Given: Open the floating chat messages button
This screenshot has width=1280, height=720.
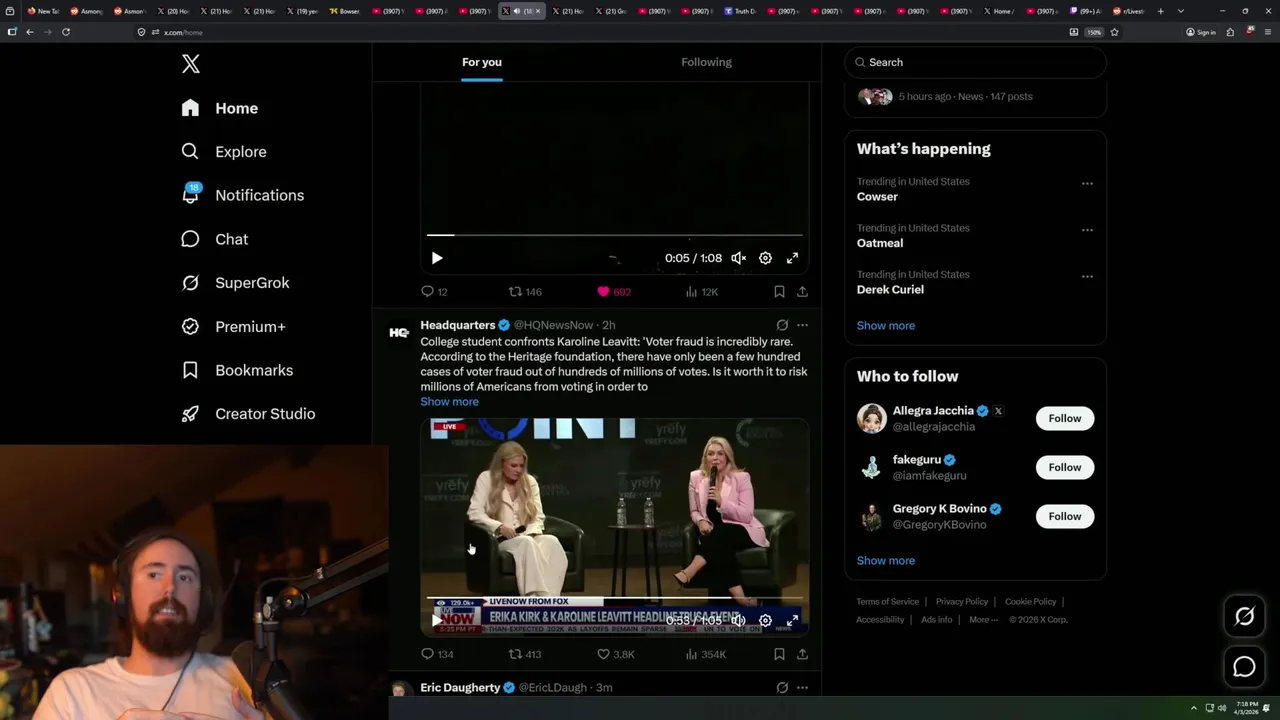Looking at the screenshot, I should pyautogui.click(x=1244, y=667).
